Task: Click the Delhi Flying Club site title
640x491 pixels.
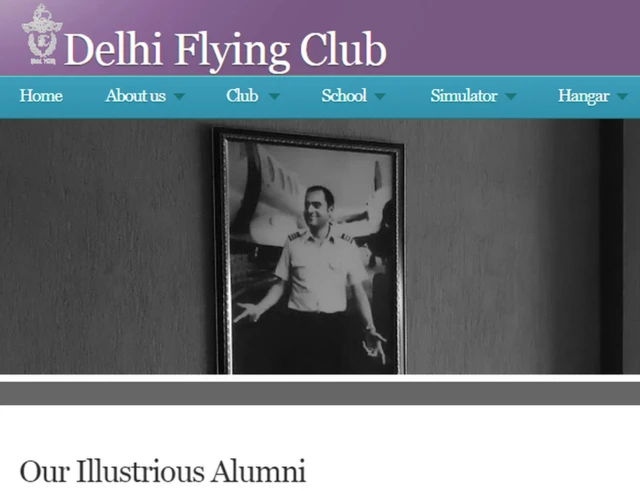Action: (225, 50)
